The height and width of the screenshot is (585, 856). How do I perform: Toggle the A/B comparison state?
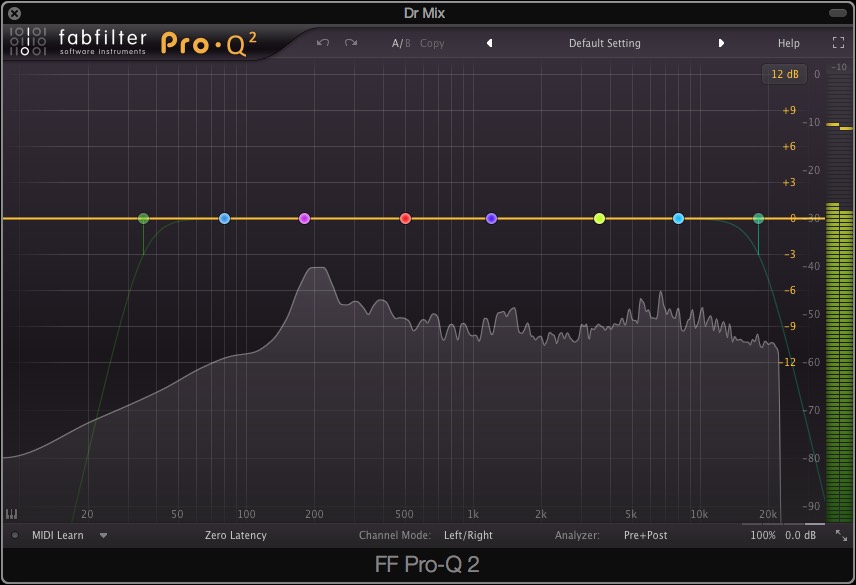coord(401,43)
